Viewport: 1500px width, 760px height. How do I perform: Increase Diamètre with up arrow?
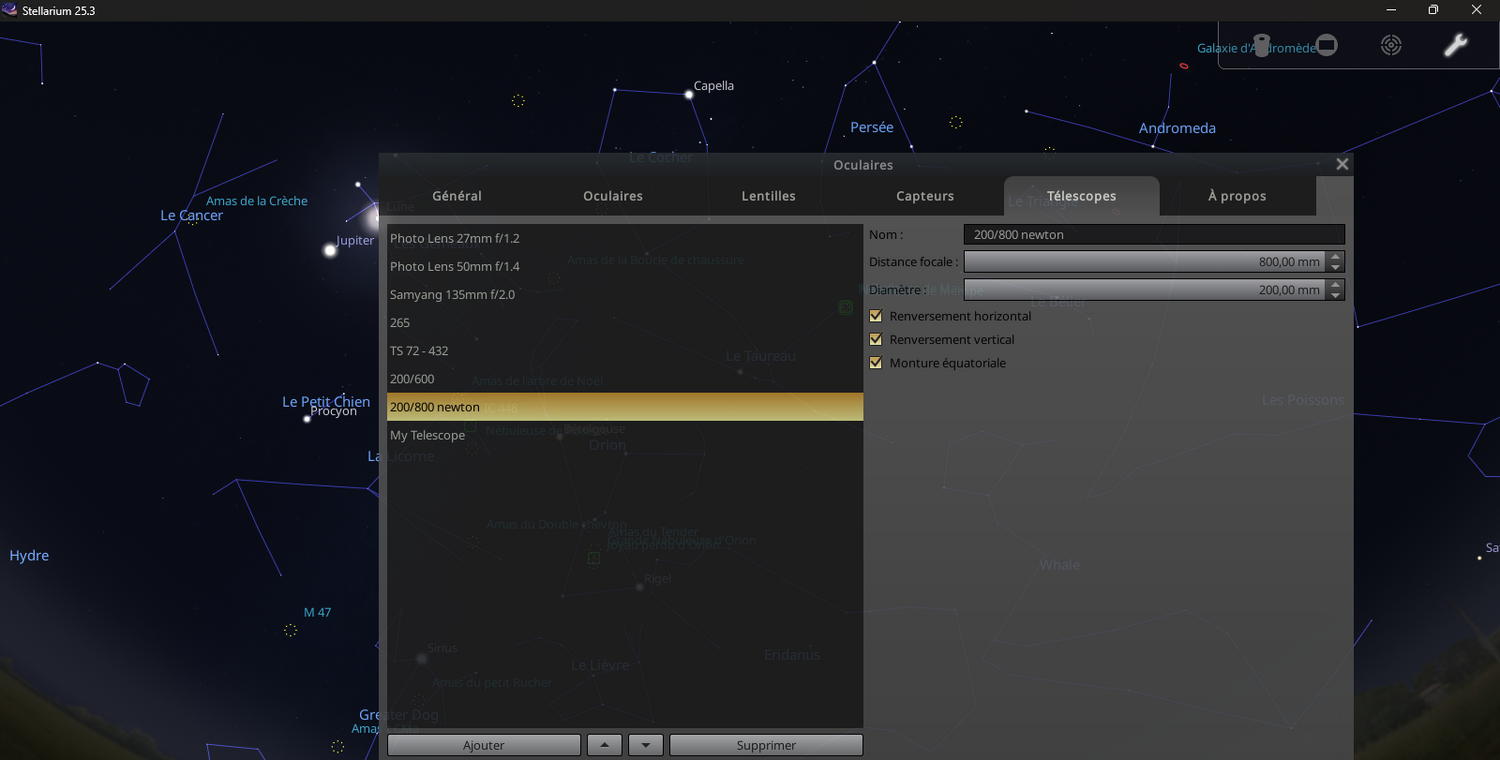point(1335,285)
